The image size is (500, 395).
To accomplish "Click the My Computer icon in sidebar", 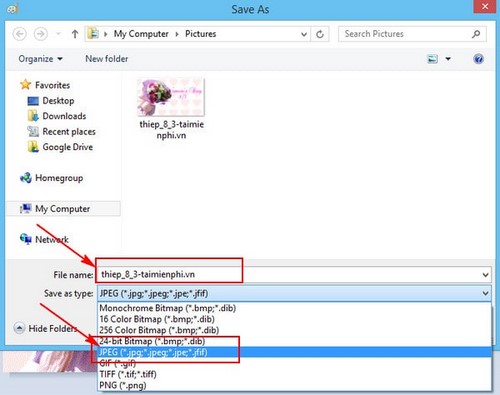I will point(26,208).
